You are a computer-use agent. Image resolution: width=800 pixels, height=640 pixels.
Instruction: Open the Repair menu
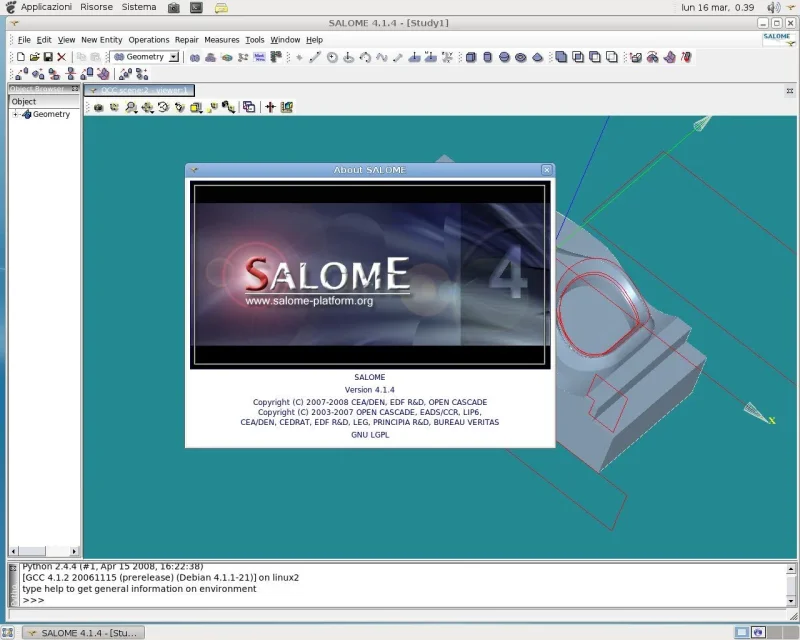pos(186,40)
